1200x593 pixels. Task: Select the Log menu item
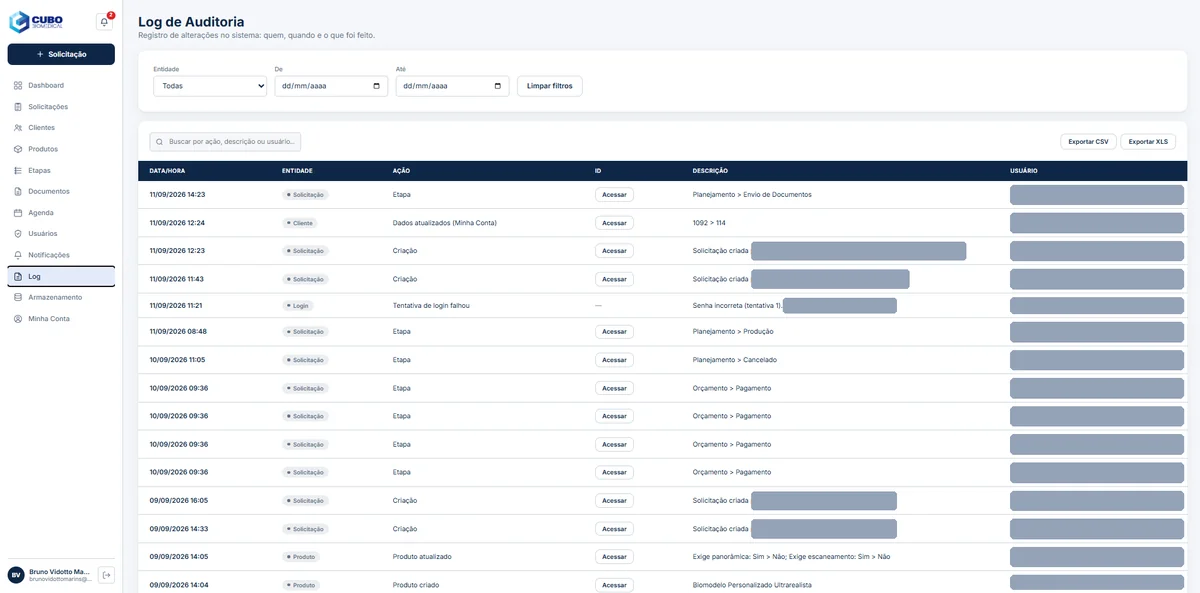(61, 276)
